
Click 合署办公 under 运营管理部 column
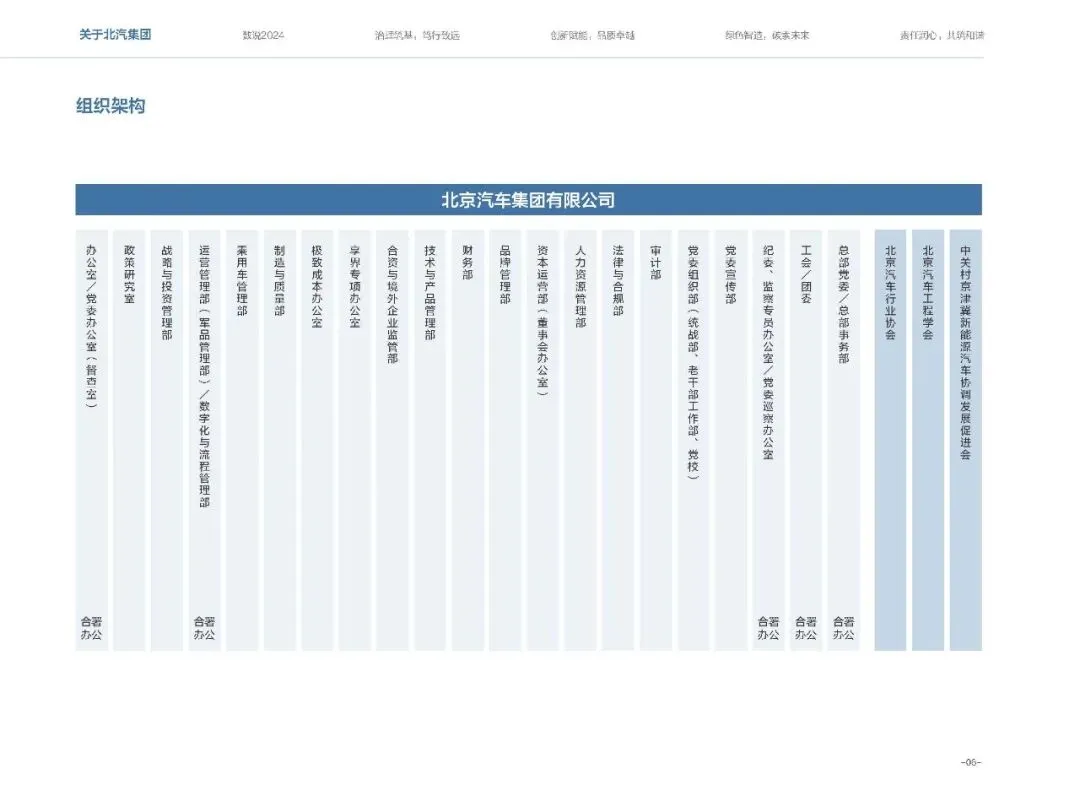click(205, 628)
